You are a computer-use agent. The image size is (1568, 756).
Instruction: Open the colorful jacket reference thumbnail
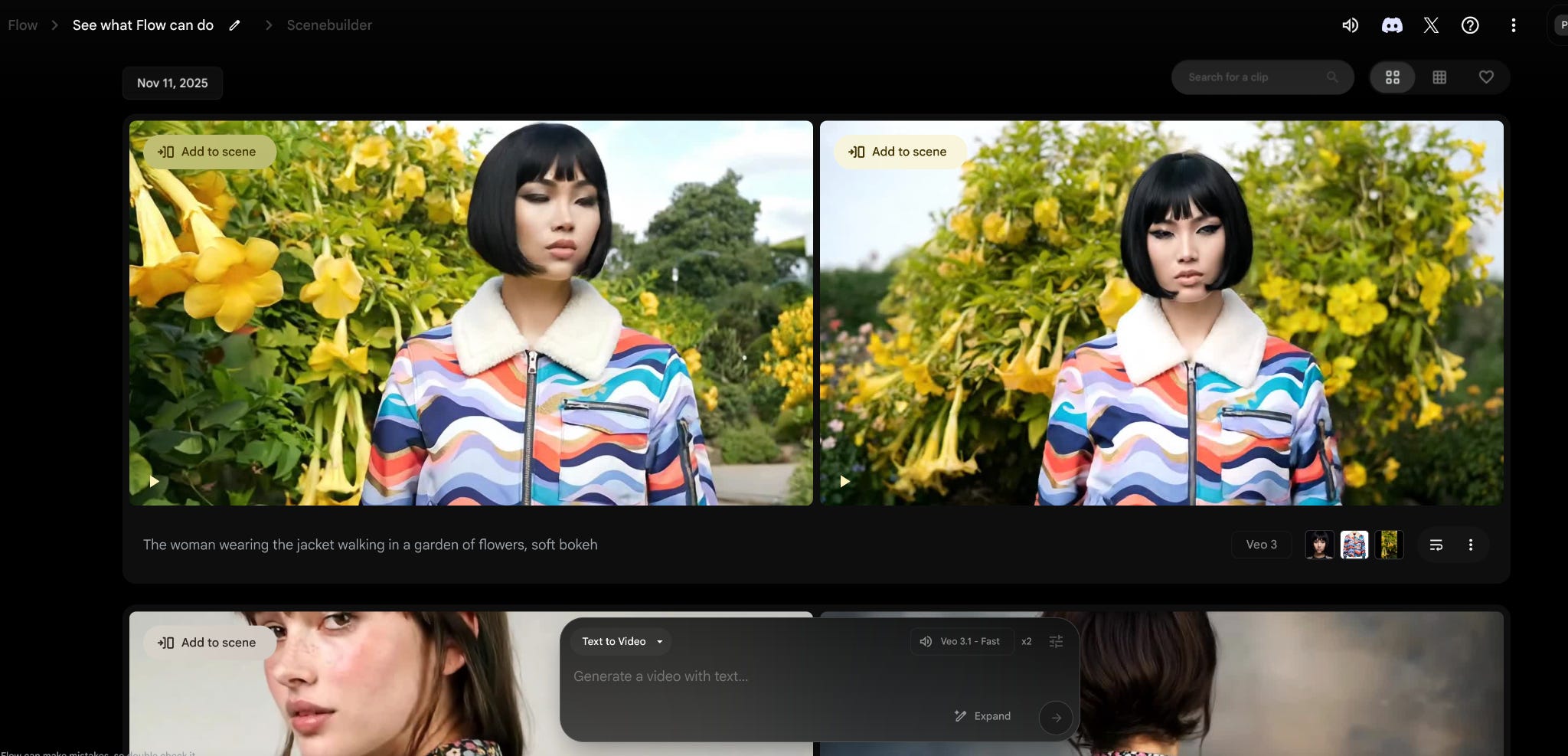1354,545
